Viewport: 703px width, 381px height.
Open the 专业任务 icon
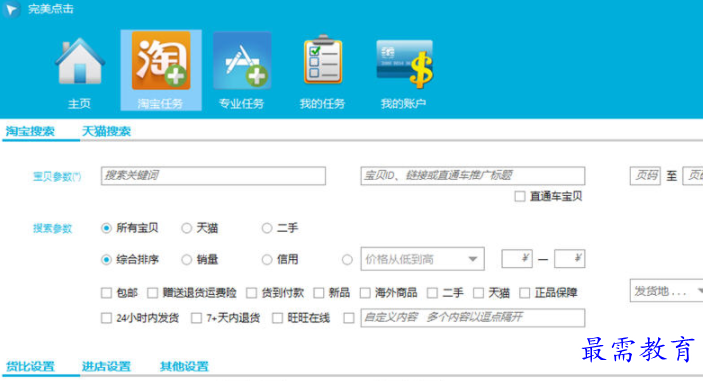coord(242,61)
